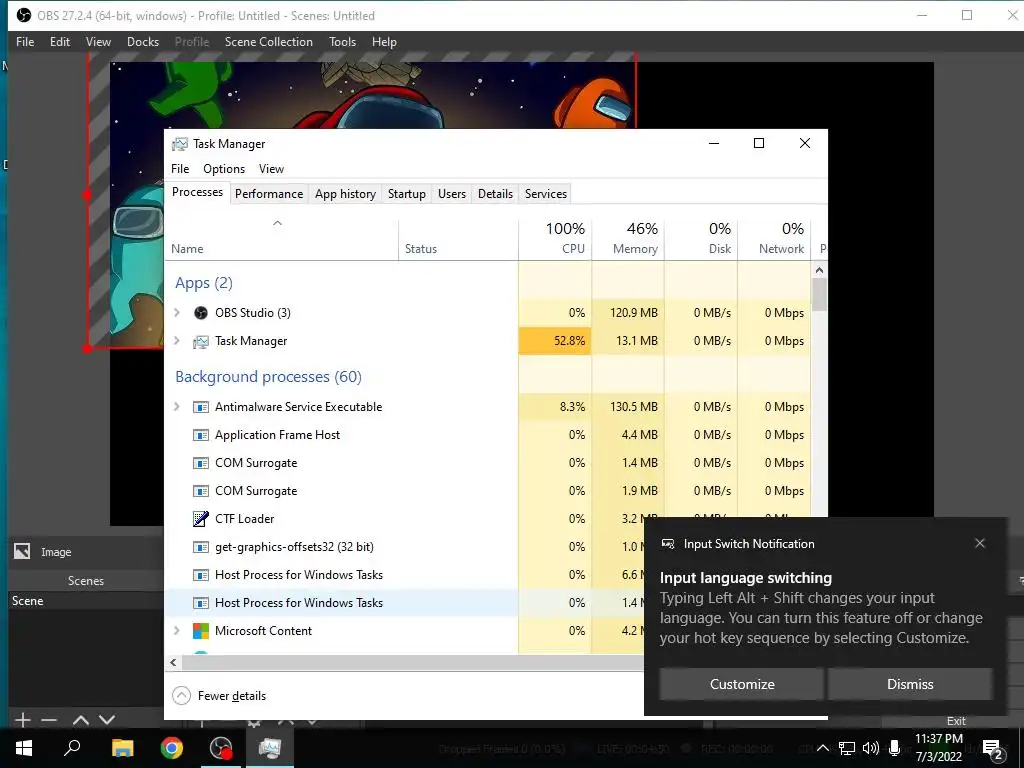Click the 130.5 MB memory cell
Viewport: 1024px width, 768px height.
[x=628, y=407]
